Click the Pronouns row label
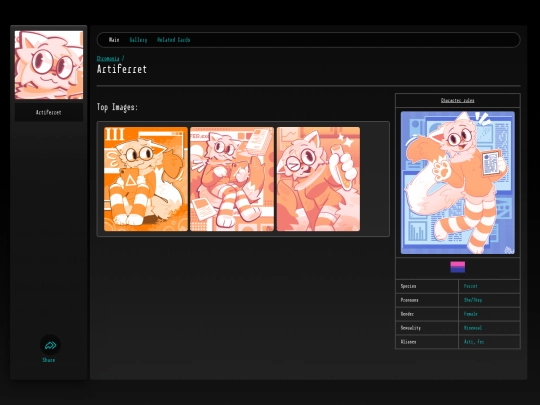Screen dimensions: 540x405 point(409,300)
